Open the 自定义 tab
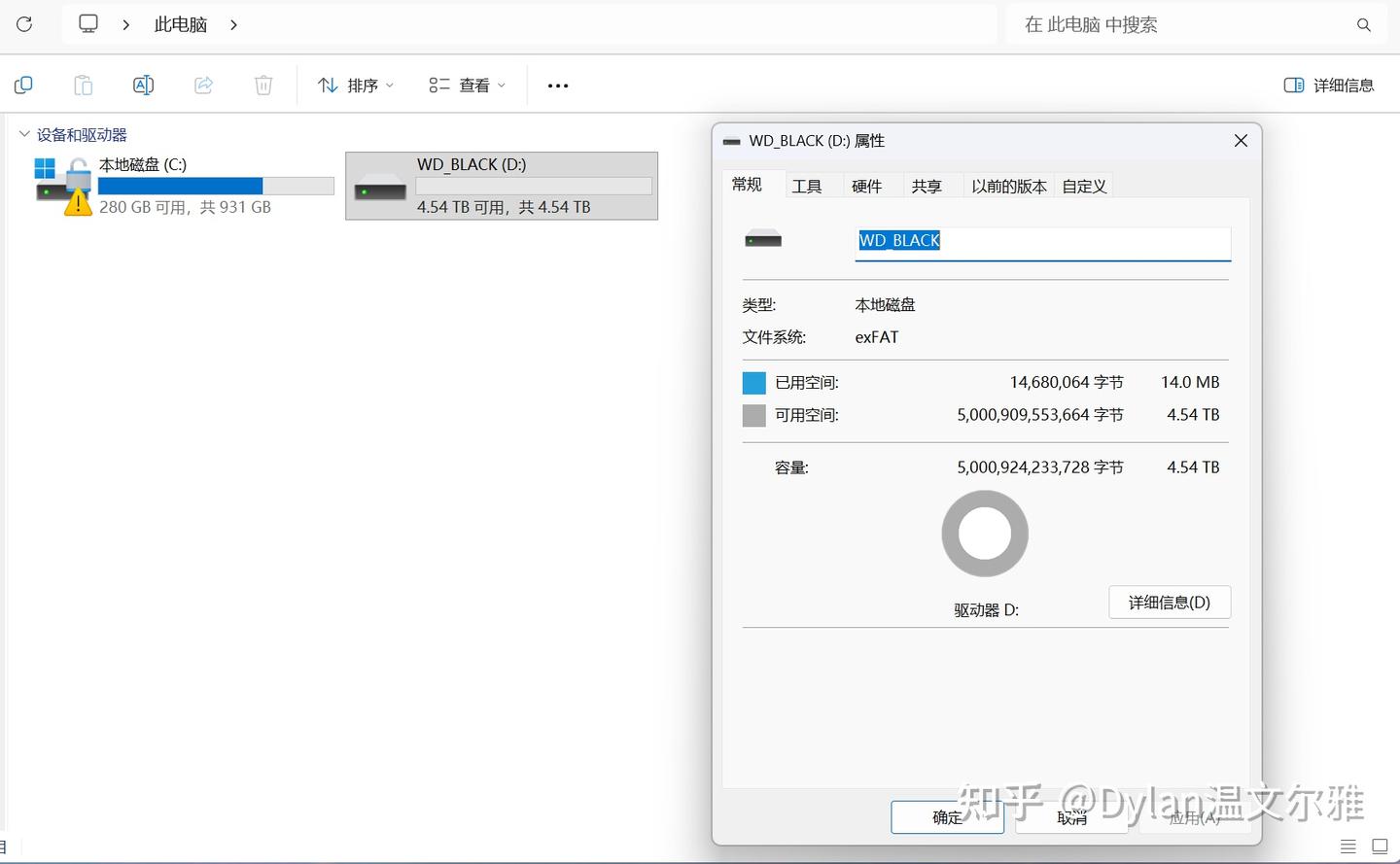Screen dimensions: 1400x864 point(1084,186)
